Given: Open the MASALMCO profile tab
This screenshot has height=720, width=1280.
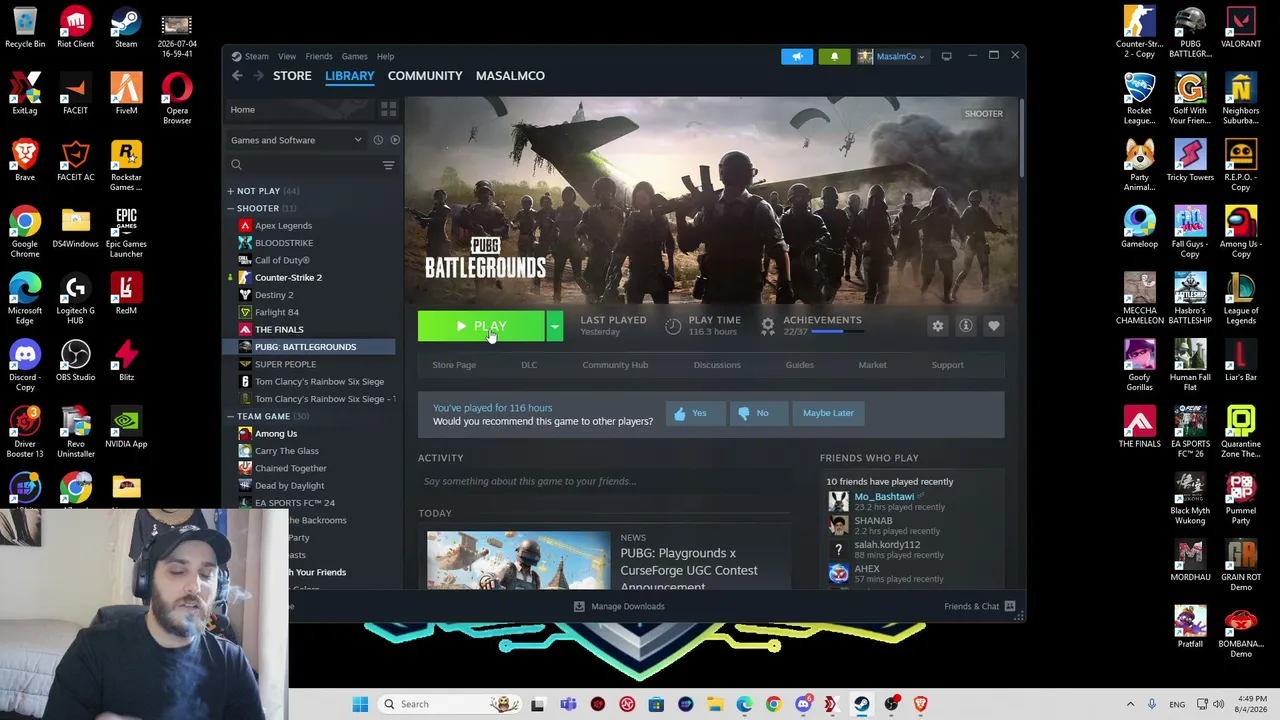Looking at the screenshot, I should 510,76.
